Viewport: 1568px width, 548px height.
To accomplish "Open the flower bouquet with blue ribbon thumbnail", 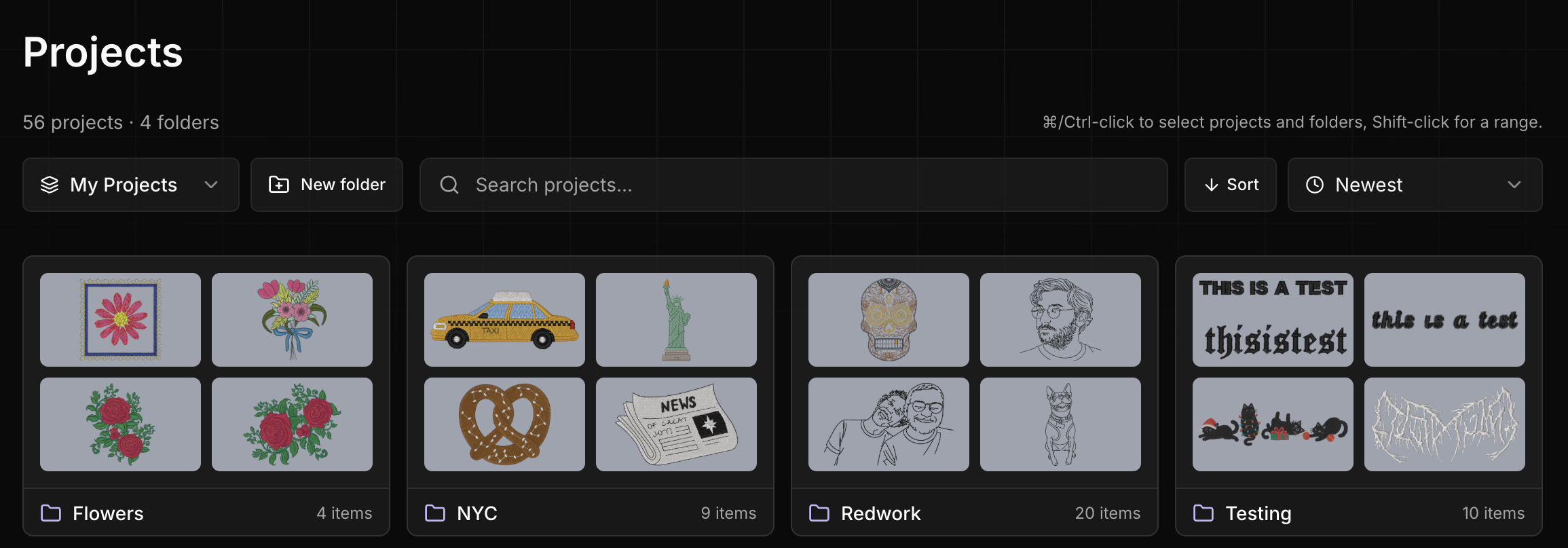I will [x=292, y=320].
